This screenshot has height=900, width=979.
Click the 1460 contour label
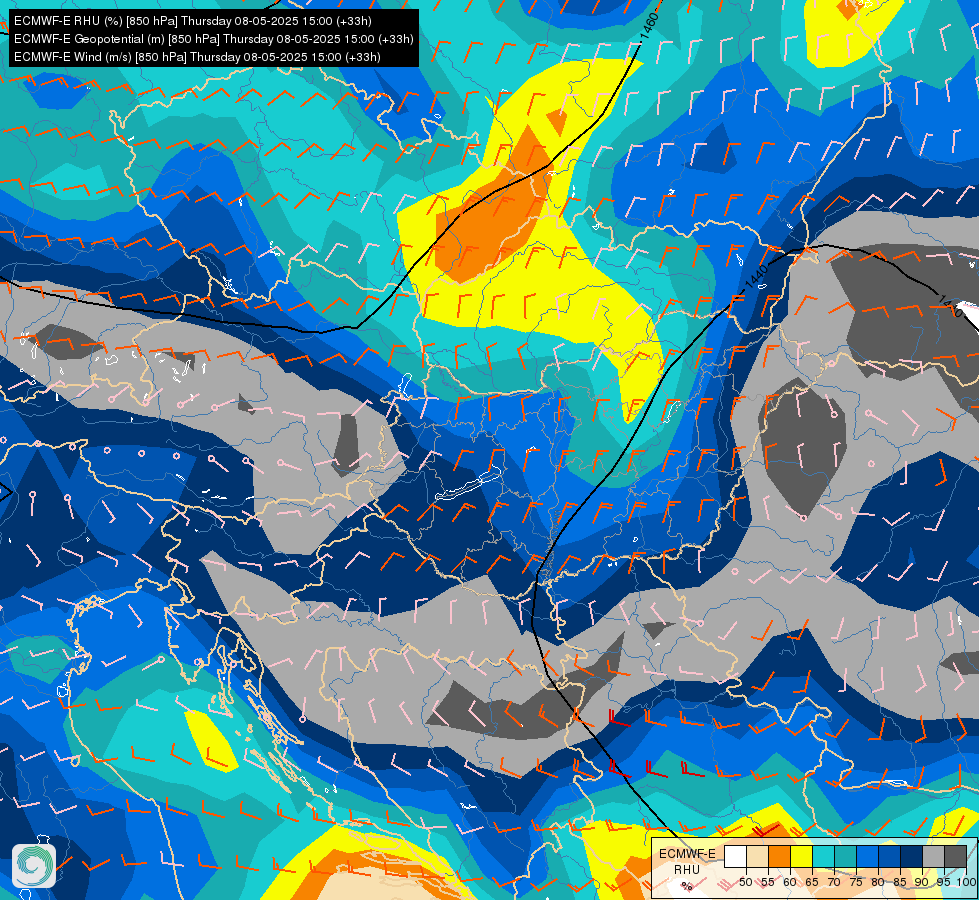(x=649, y=26)
